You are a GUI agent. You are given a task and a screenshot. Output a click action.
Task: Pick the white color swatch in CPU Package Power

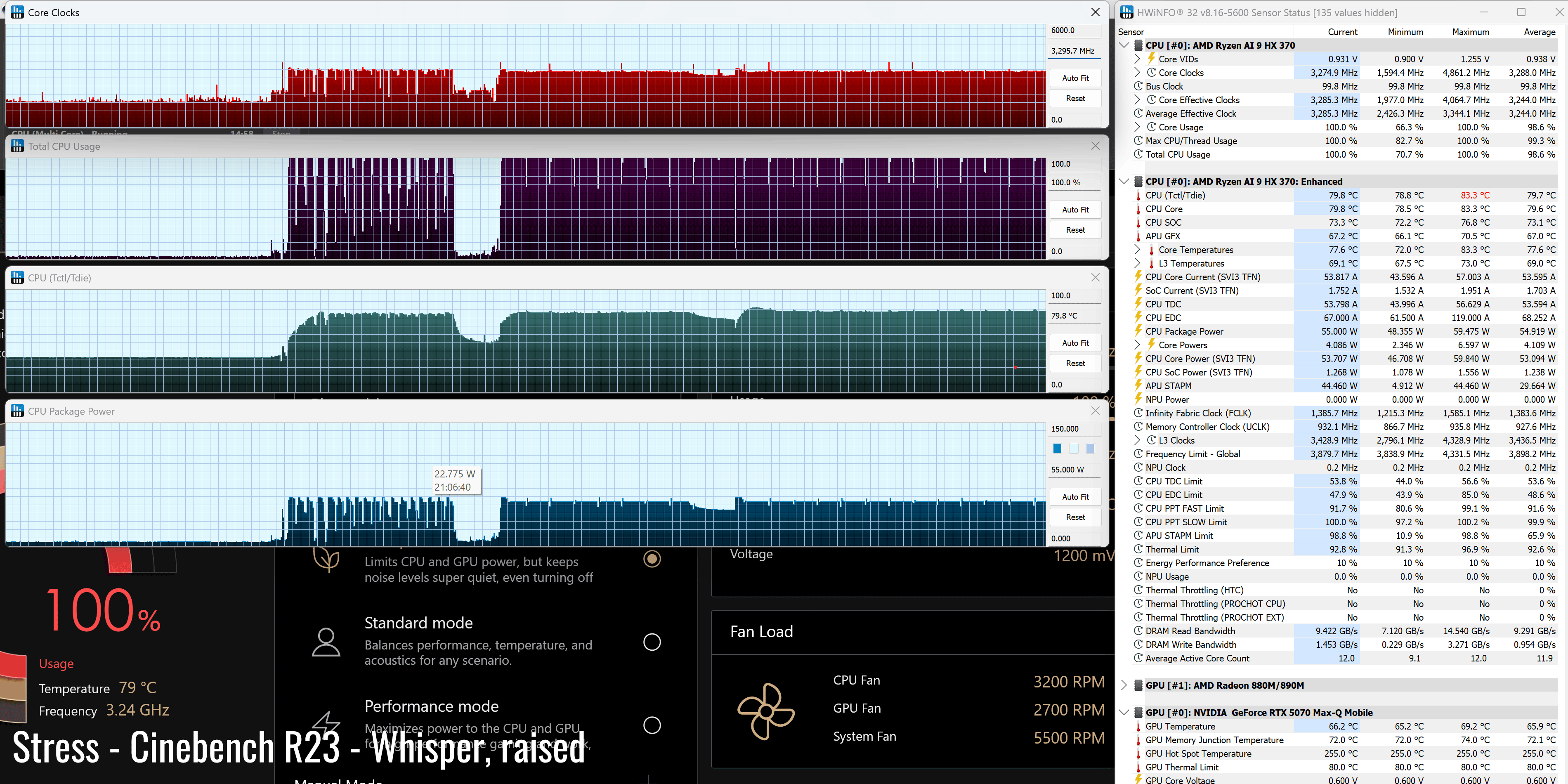[1074, 449]
